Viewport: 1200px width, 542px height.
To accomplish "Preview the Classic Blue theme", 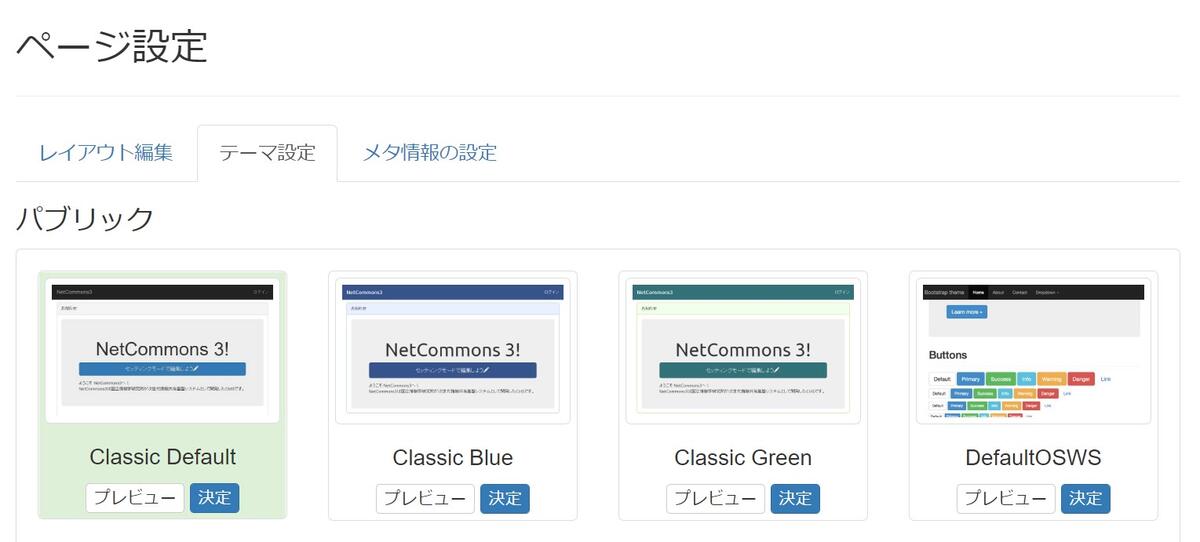I will (426, 498).
